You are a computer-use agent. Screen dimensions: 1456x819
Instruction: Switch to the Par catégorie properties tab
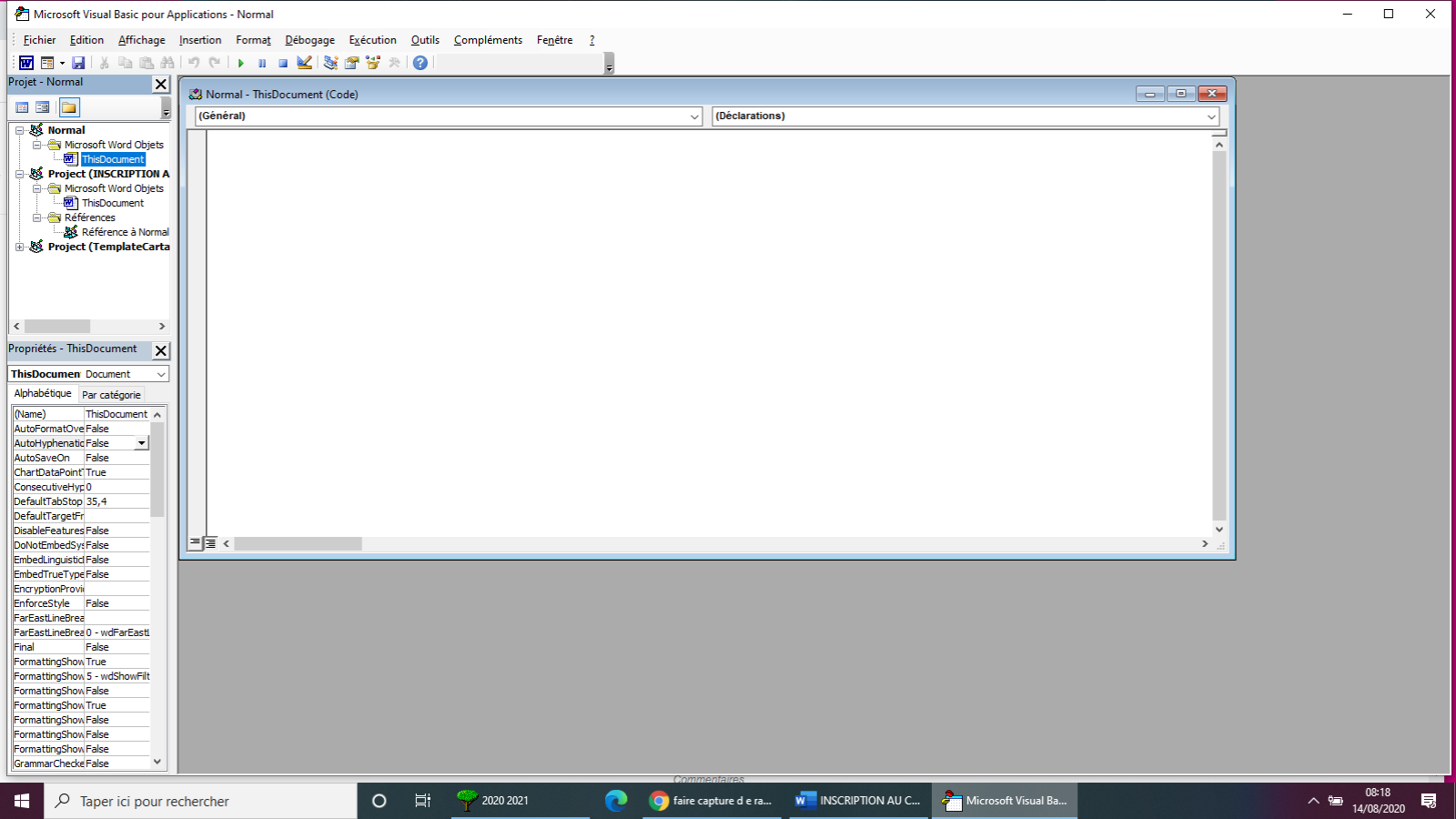pyautogui.click(x=111, y=395)
